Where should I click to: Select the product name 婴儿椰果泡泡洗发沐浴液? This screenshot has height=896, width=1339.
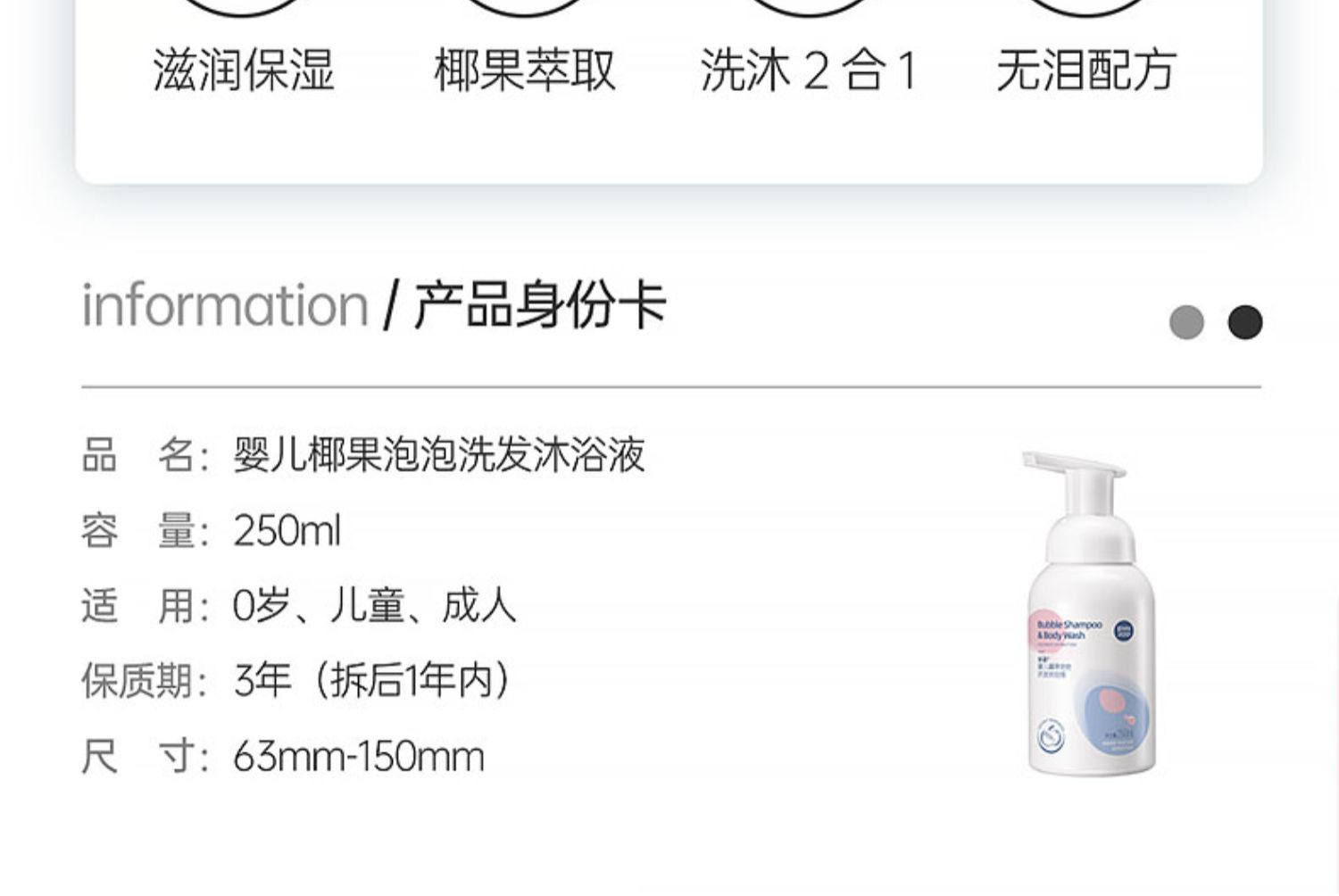(438, 455)
